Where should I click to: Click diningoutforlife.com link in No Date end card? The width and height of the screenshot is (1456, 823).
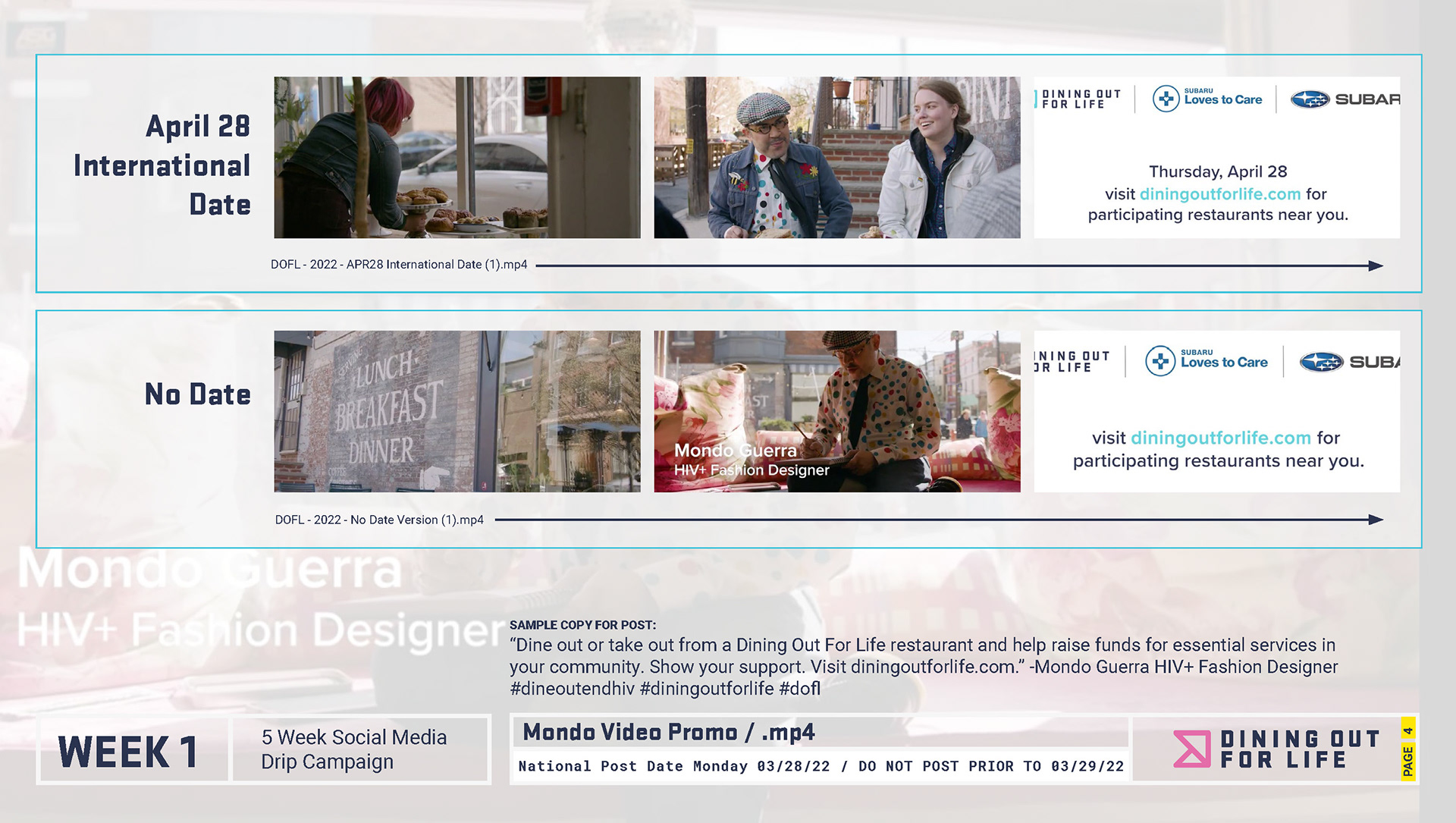coord(1220,438)
